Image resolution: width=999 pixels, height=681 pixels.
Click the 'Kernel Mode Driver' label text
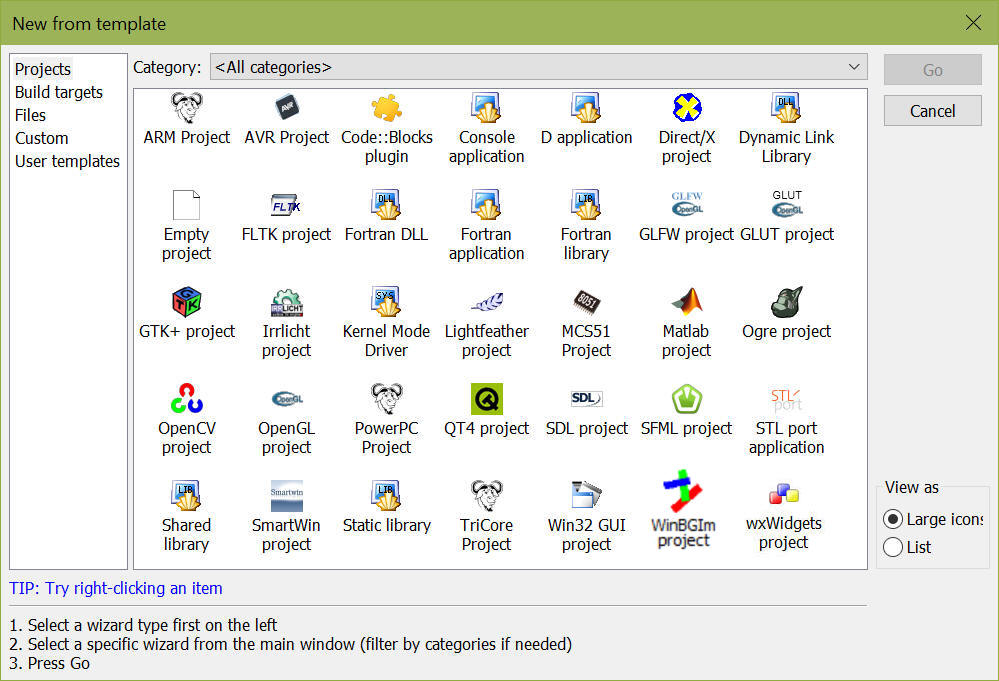pyautogui.click(x=386, y=341)
